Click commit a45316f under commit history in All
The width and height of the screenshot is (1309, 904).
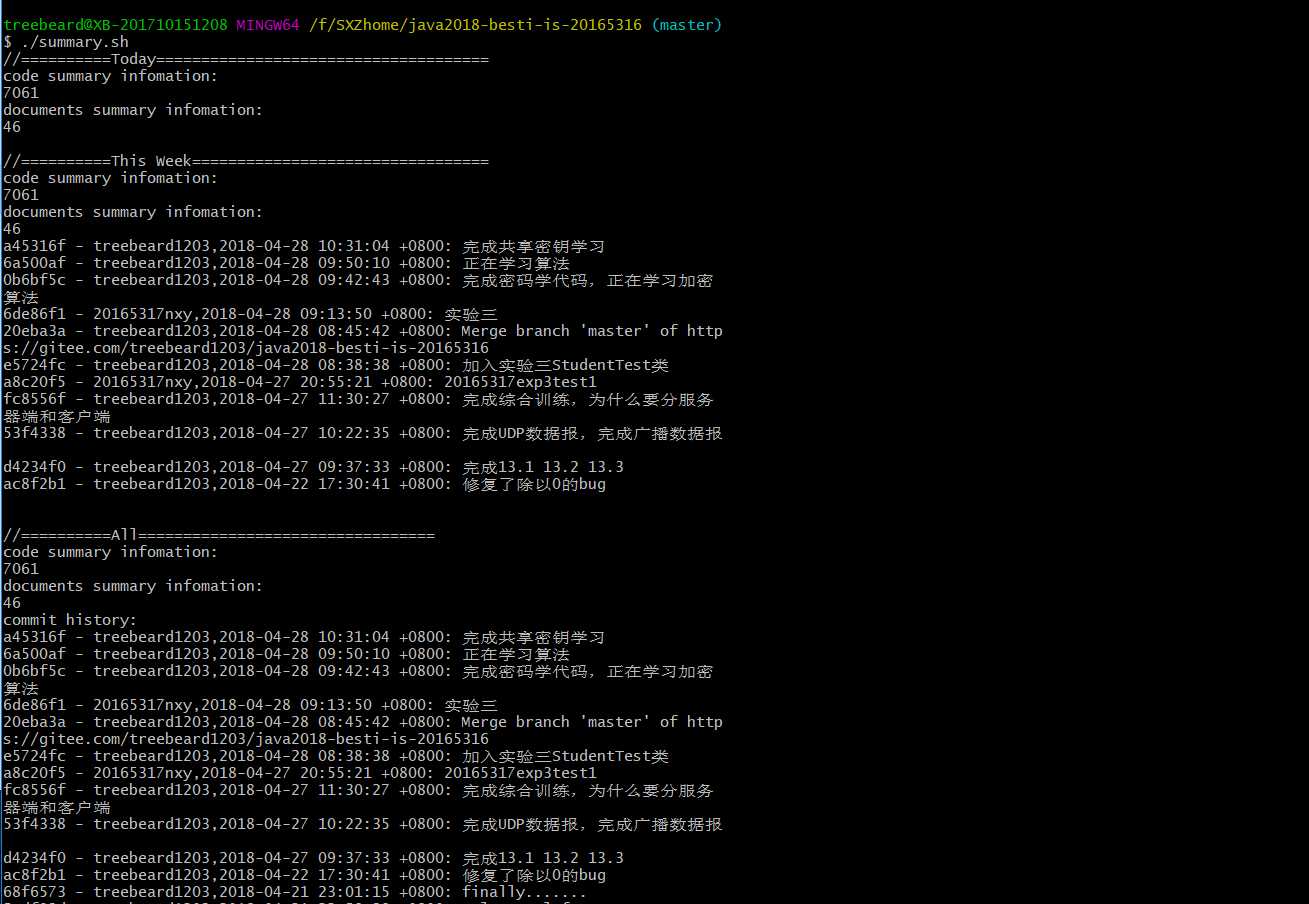click(304, 637)
